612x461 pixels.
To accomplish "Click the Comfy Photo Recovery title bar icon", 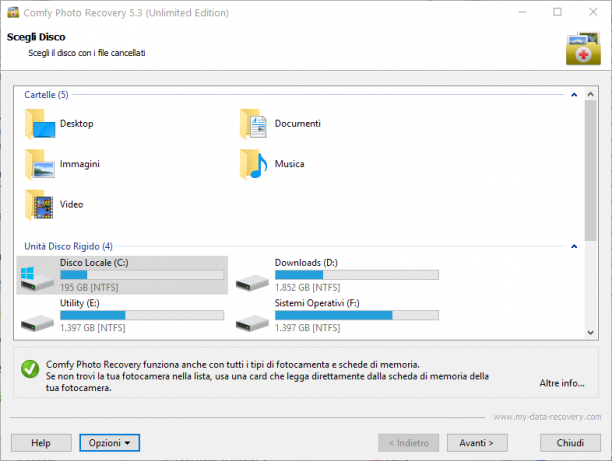I will [x=13, y=12].
